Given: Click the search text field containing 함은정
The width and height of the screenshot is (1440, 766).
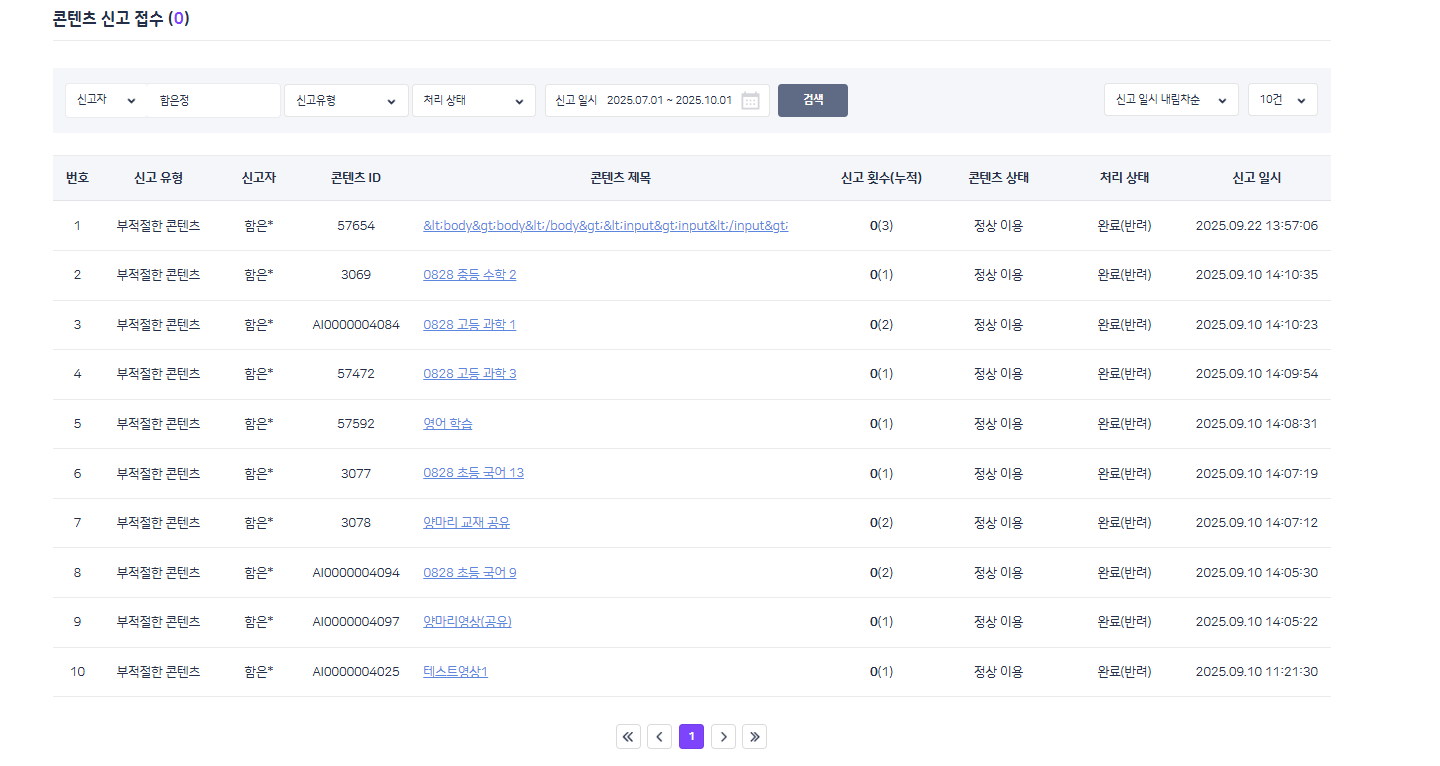Looking at the screenshot, I should pyautogui.click(x=214, y=101).
